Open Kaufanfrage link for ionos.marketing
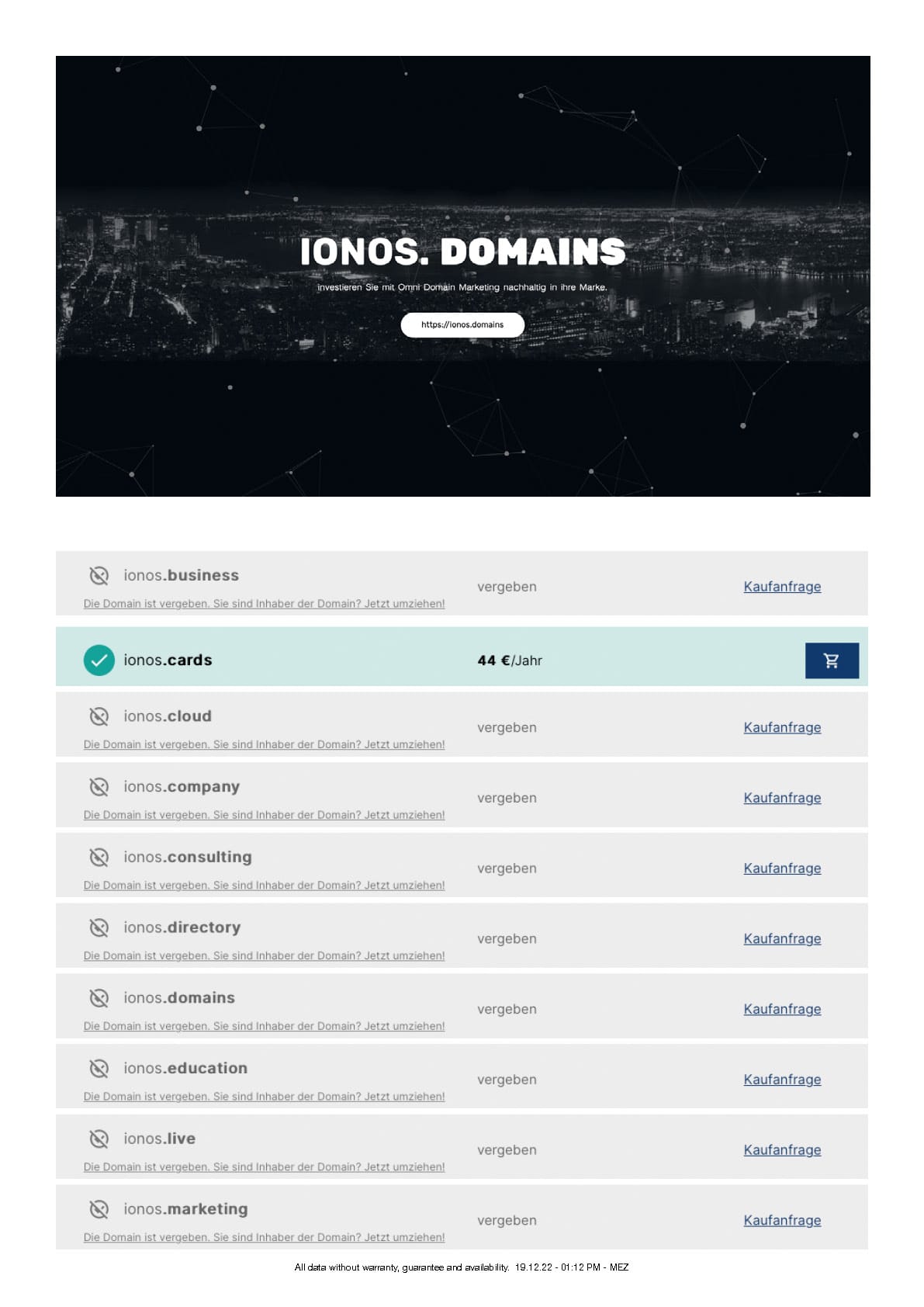Screen dimensions: 924x1307 (782, 1220)
